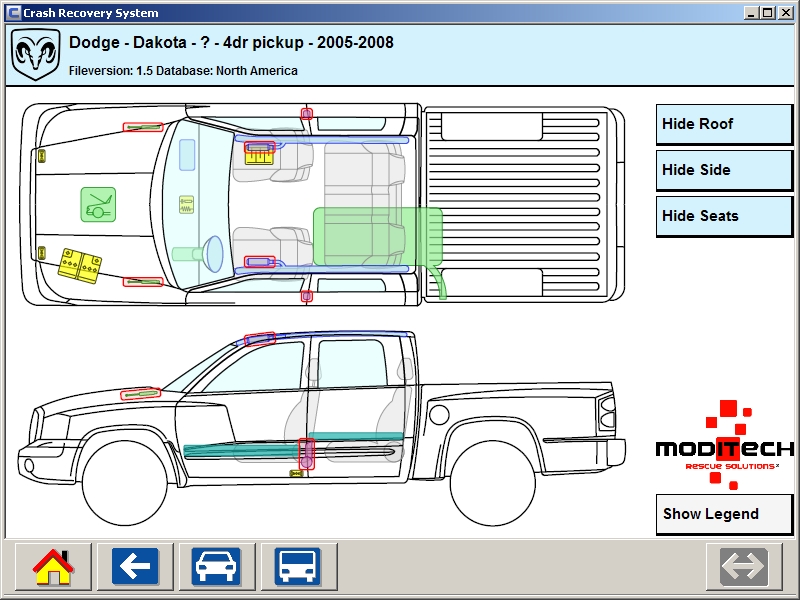Select the yellow battery on the top view
This screenshot has width=800, height=600.
(x=79, y=263)
